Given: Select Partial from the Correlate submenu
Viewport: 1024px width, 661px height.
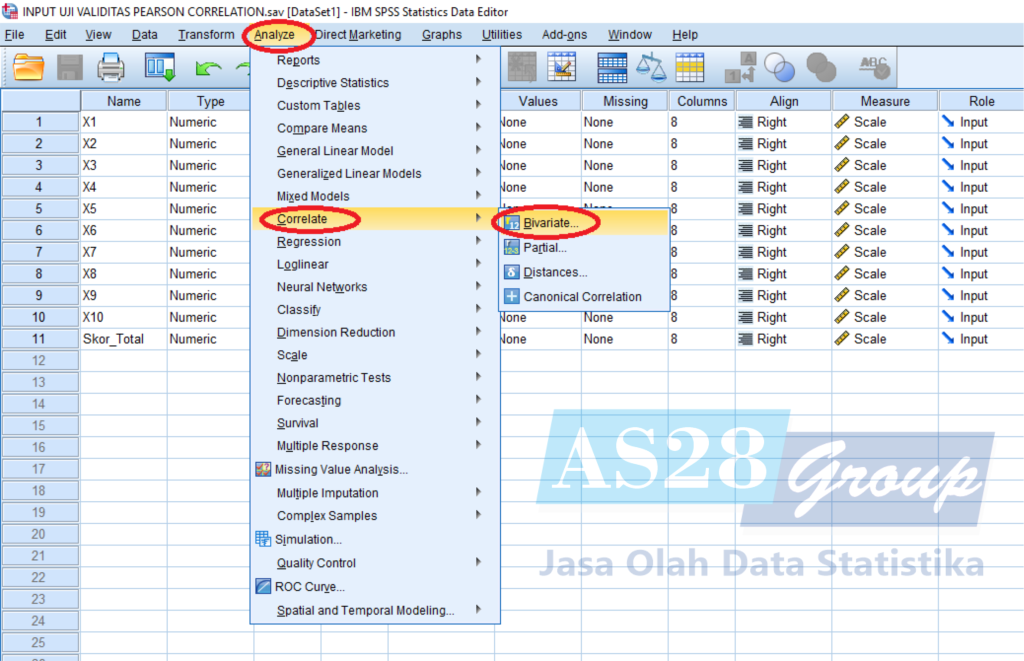Looking at the screenshot, I should coord(545,248).
